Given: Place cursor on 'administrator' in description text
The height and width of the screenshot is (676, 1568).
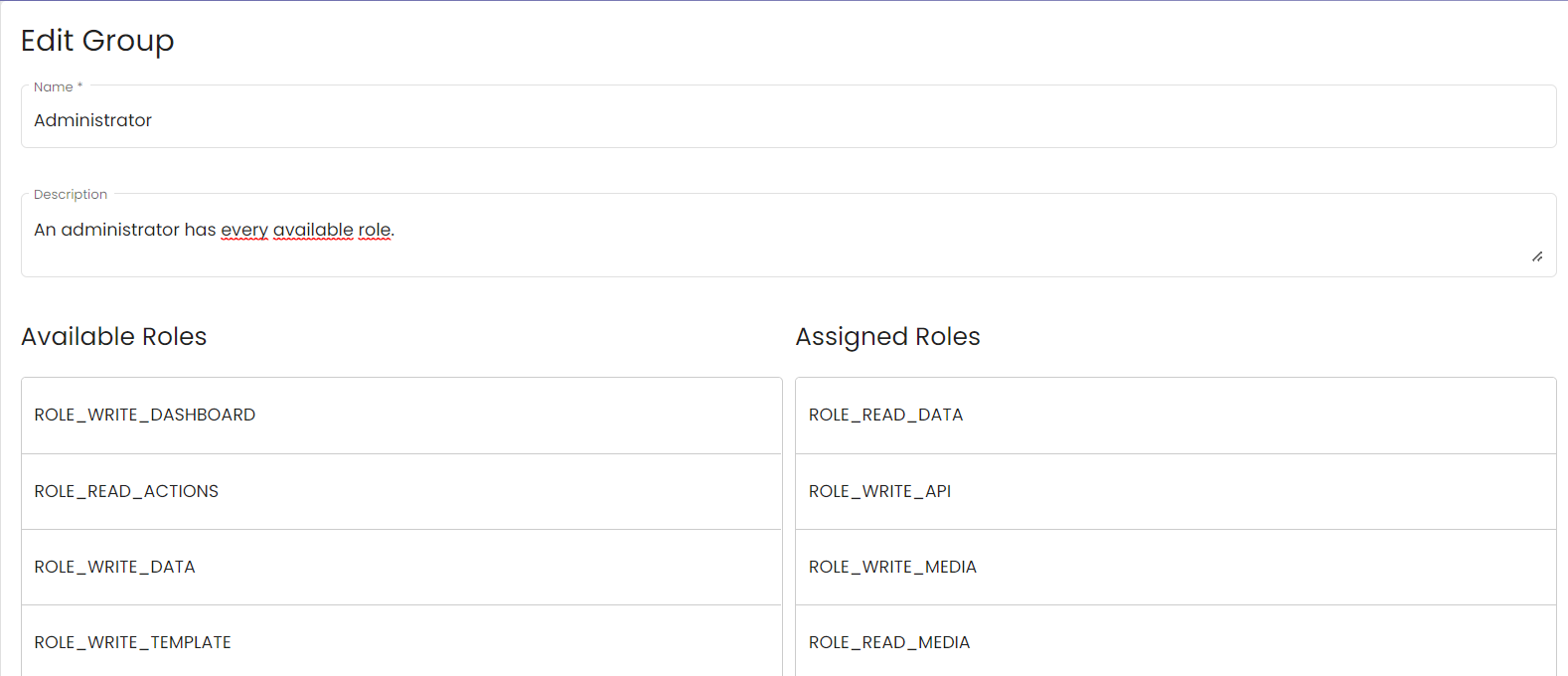Looking at the screenshot, I should tap(120, 230).
